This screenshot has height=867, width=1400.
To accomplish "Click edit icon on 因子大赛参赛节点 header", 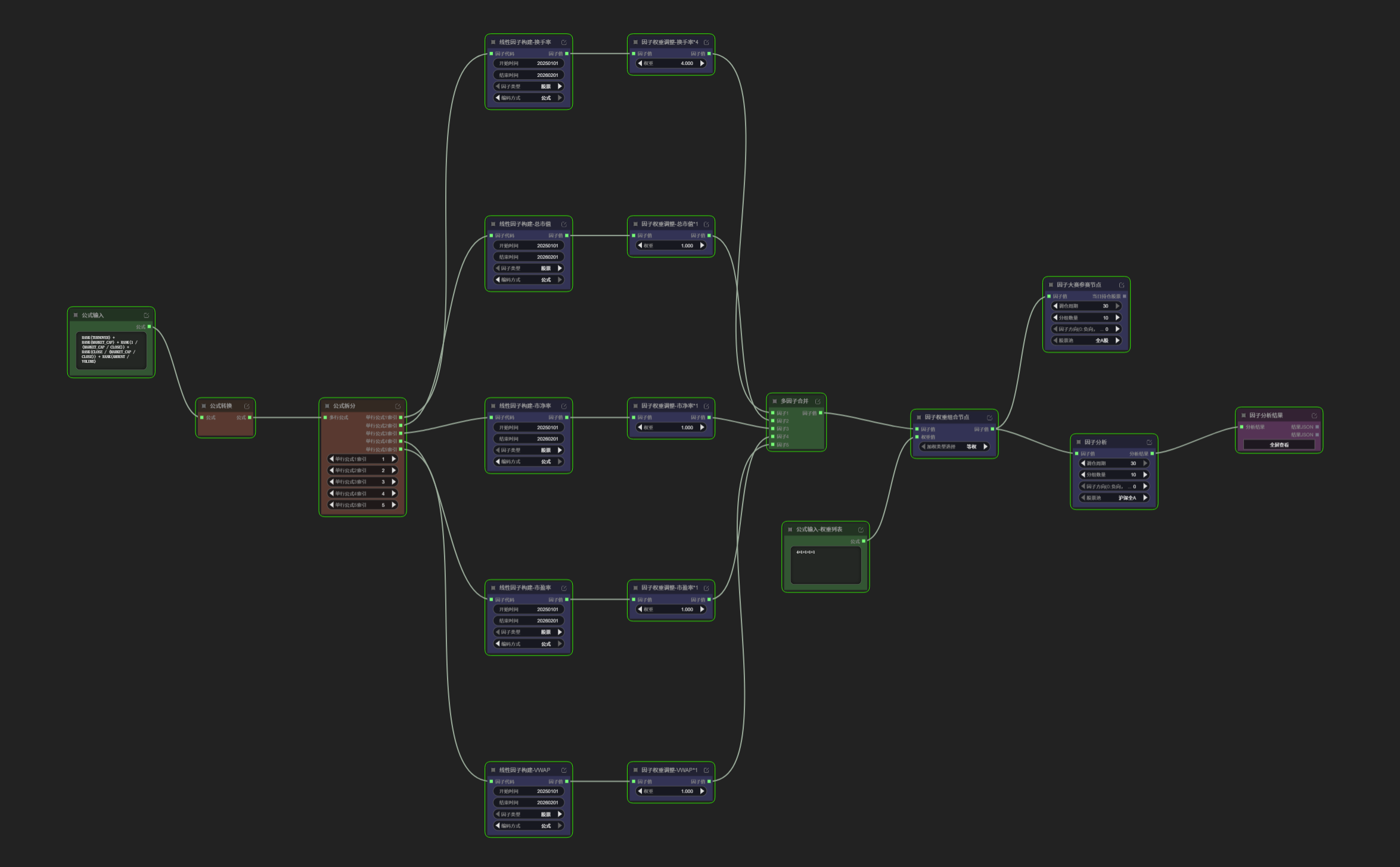I will (1121, 285).
